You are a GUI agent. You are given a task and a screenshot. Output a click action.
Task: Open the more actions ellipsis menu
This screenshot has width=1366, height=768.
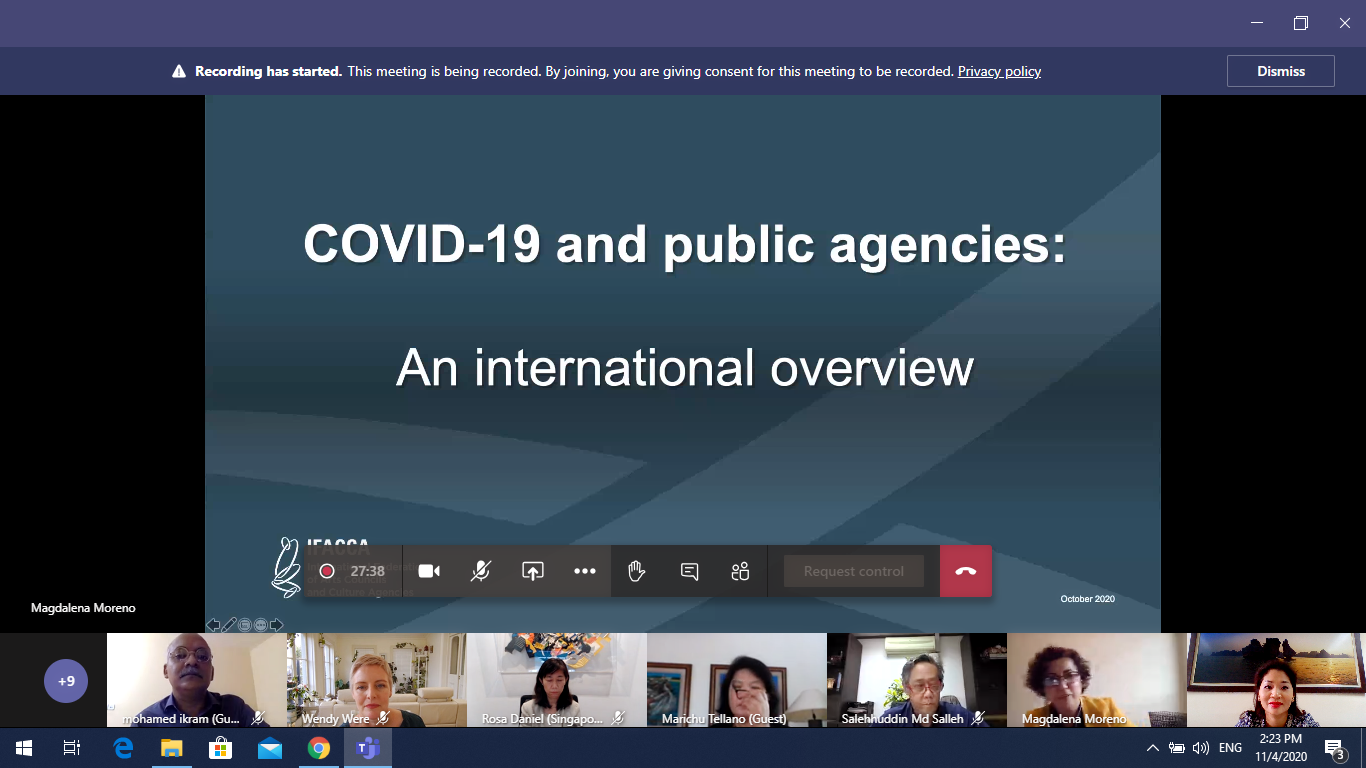pyautogui.click(x=585, y=571)
